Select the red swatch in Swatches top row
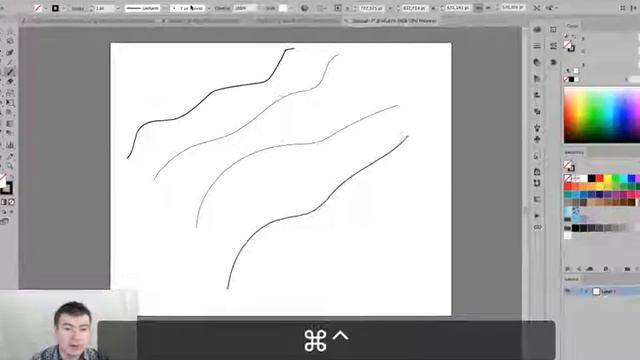This screenshot has width=640, height=360. click(x=600, y=178)
